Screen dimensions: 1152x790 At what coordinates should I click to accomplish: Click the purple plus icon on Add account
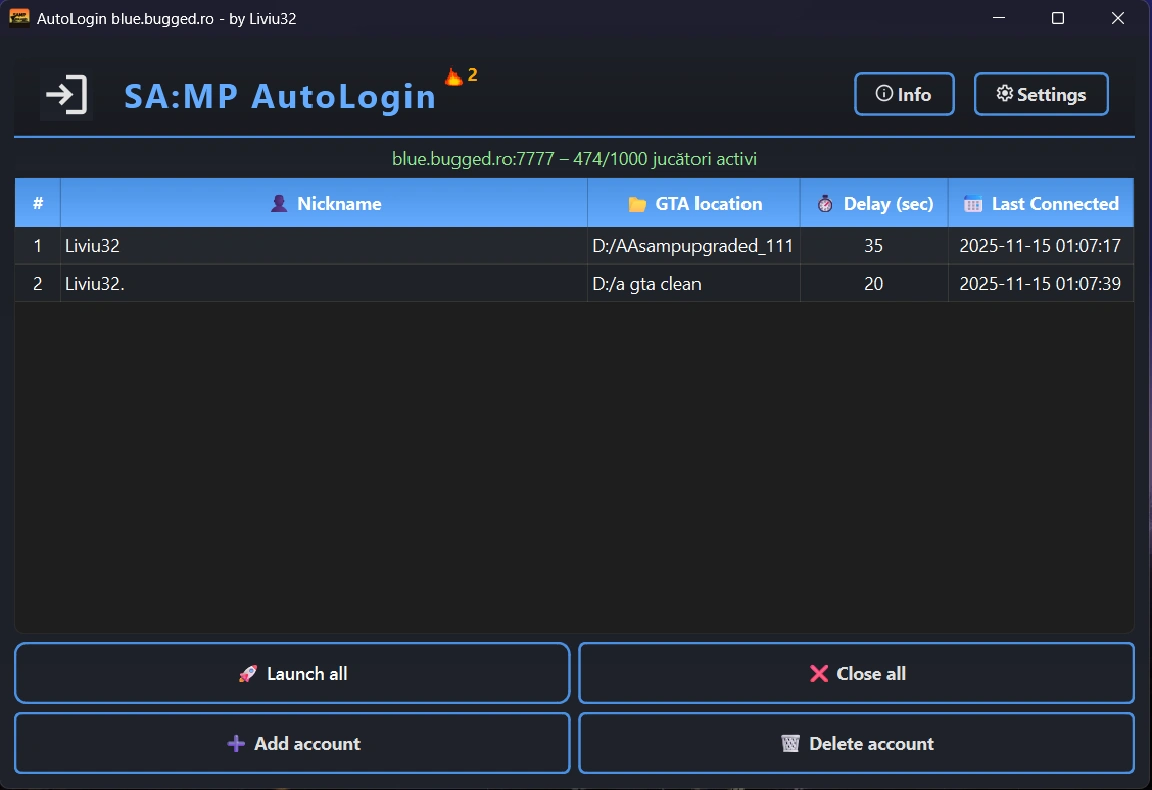click(x=236, y=744)
